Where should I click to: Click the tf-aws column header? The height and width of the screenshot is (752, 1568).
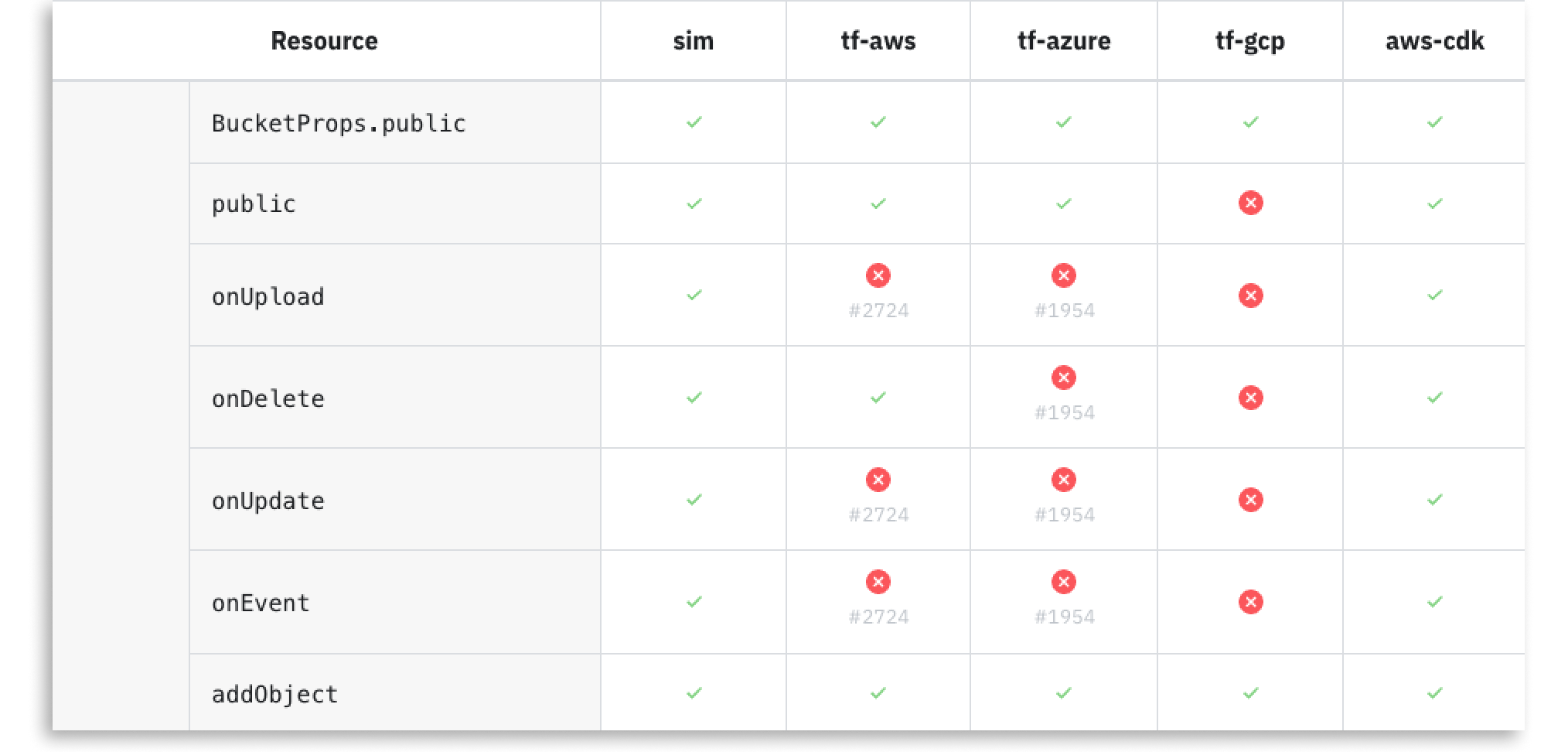pos(878,41)
